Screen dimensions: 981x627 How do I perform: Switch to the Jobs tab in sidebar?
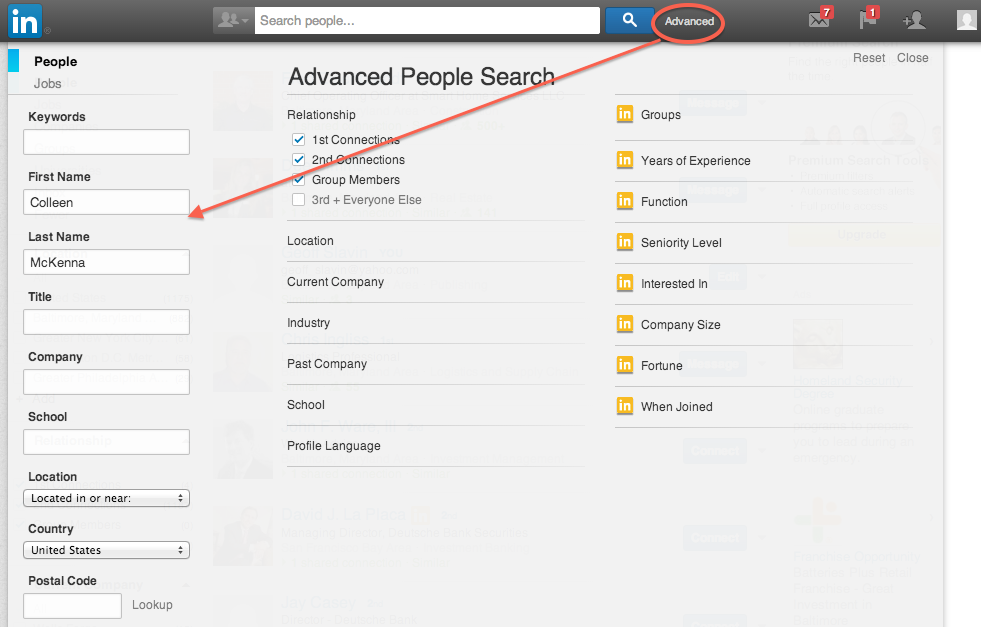tap(48, 83)
